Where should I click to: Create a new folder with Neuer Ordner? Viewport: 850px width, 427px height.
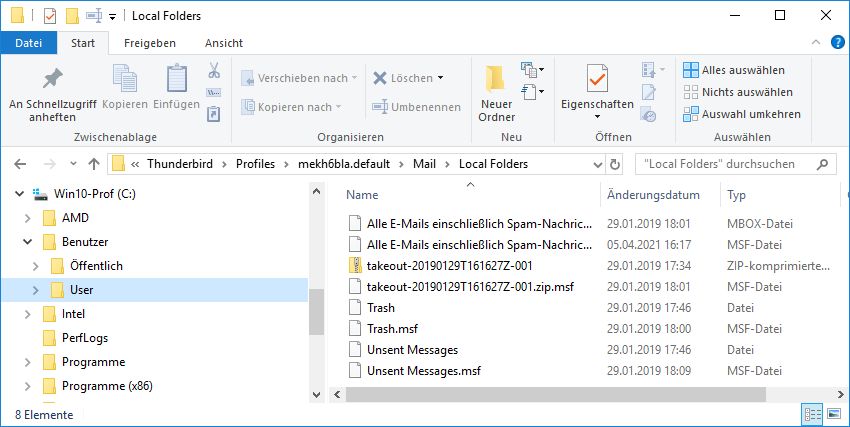pyautogui.click(x=496, y=93)
